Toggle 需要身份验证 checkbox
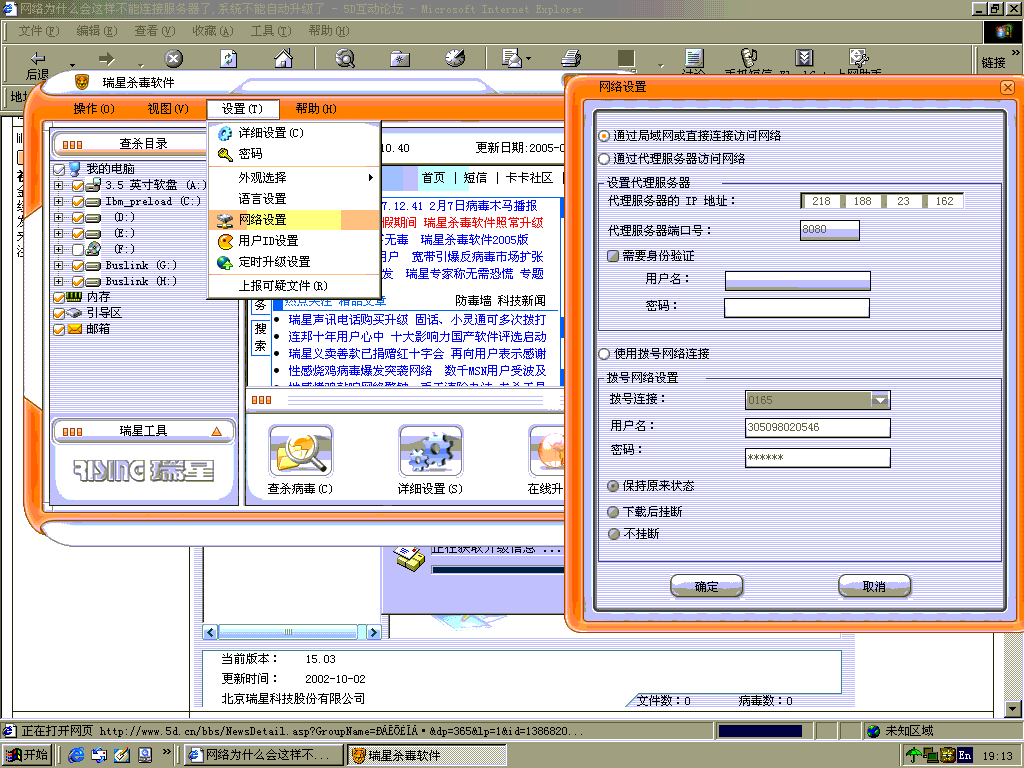The image size is (1024, 768). click(x=613, y=256)
